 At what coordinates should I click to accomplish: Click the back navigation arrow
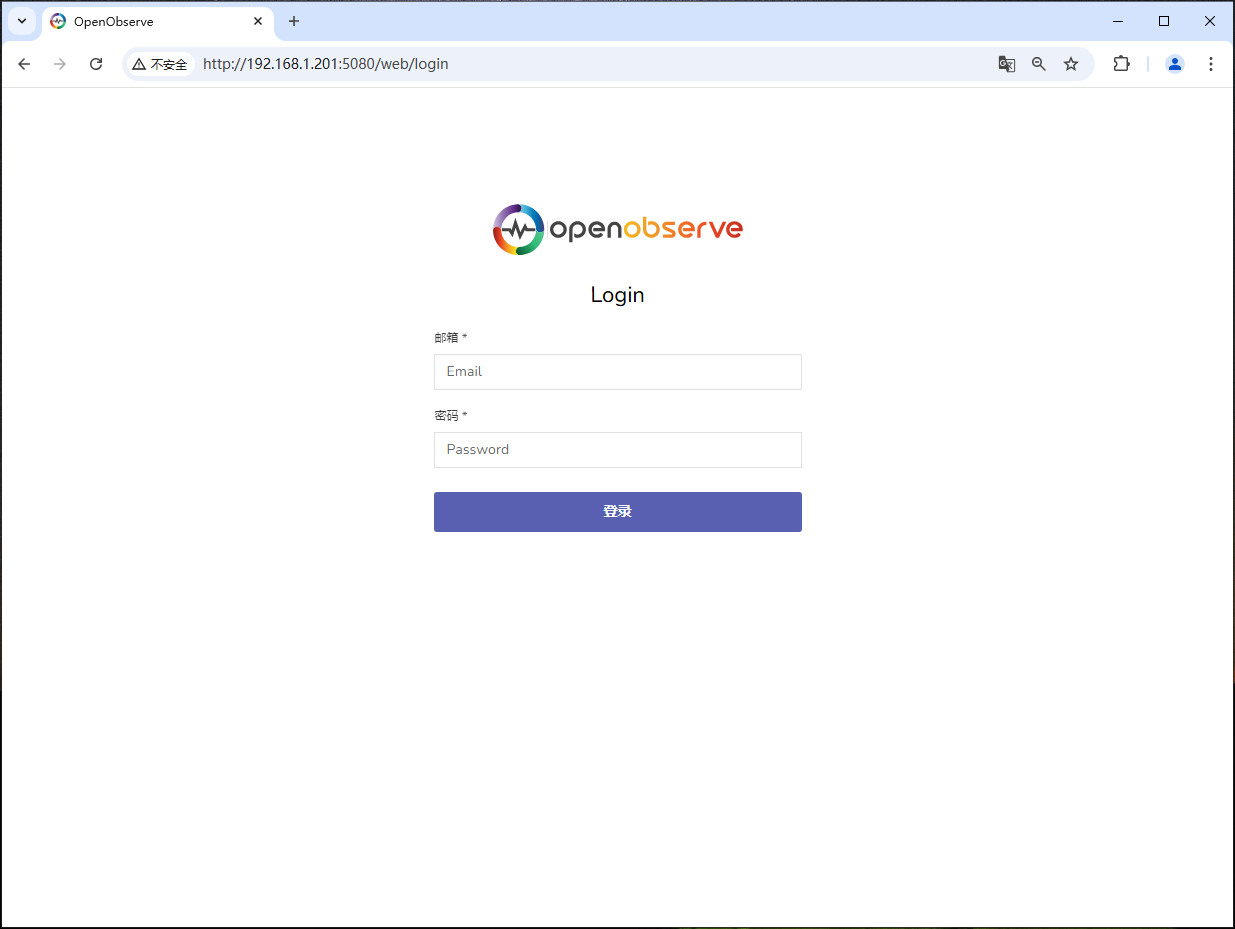tap(24, 63)
